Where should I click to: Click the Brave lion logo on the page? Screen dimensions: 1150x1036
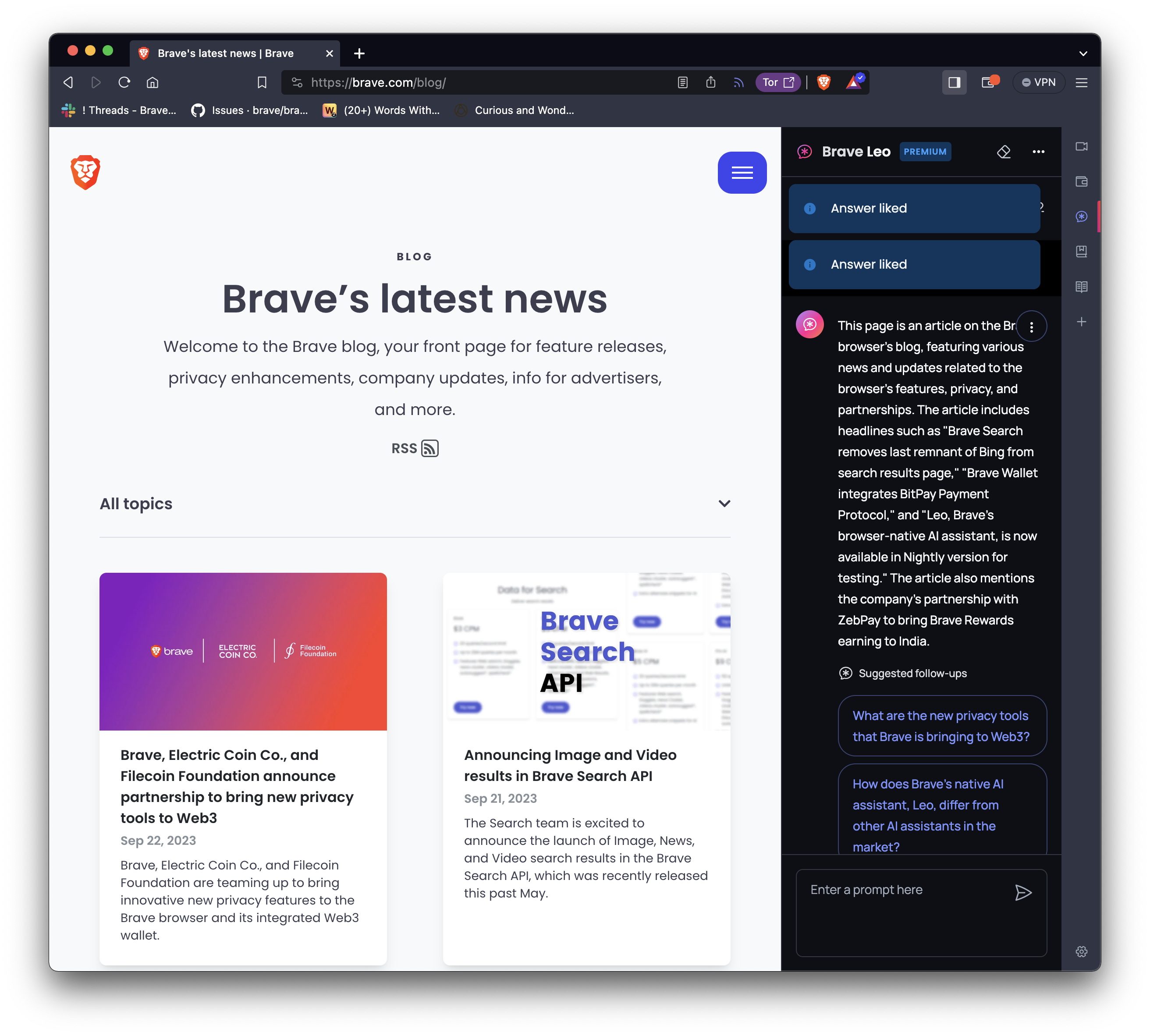pyautogui.click(x=85, y=172)
